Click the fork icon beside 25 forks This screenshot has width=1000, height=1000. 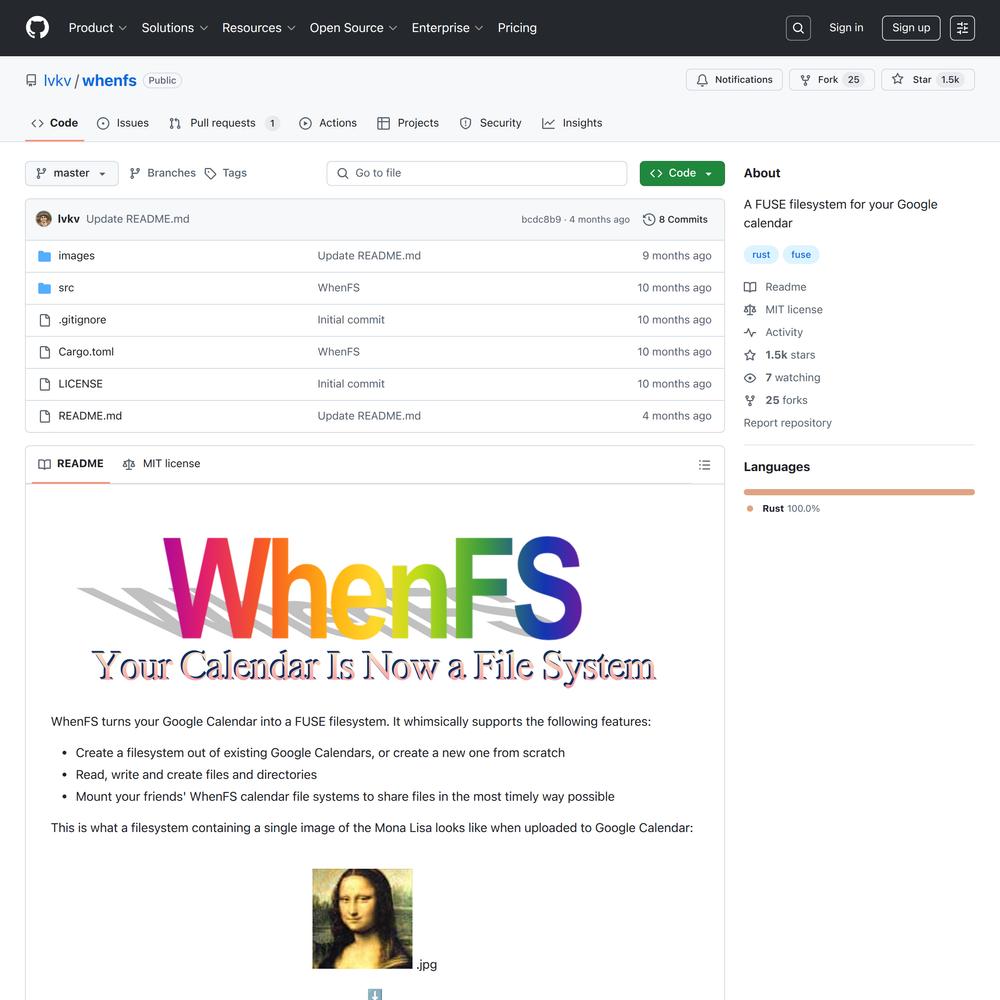[750, 401]
